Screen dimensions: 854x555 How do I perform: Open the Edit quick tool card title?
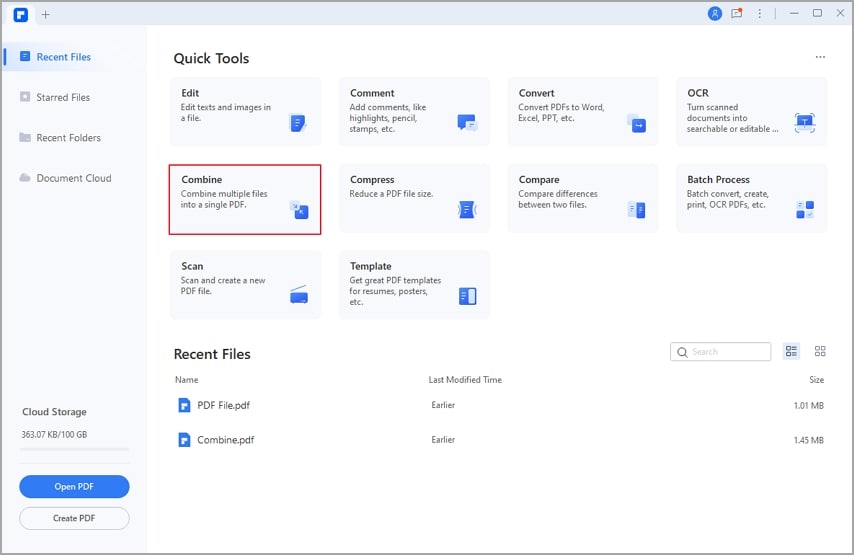tap(190, 93)
